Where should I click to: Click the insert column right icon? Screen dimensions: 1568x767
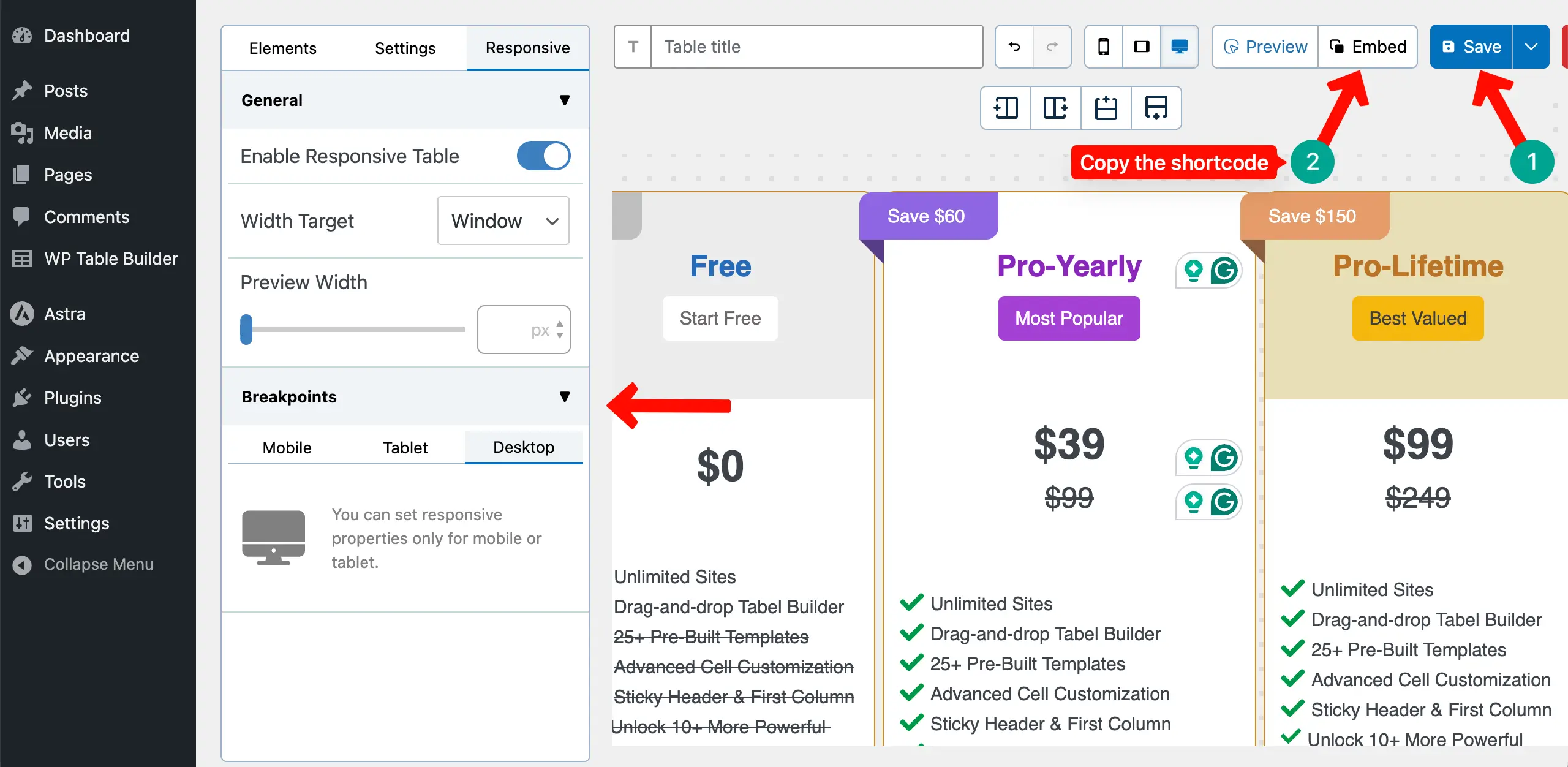coord(1056,108)
